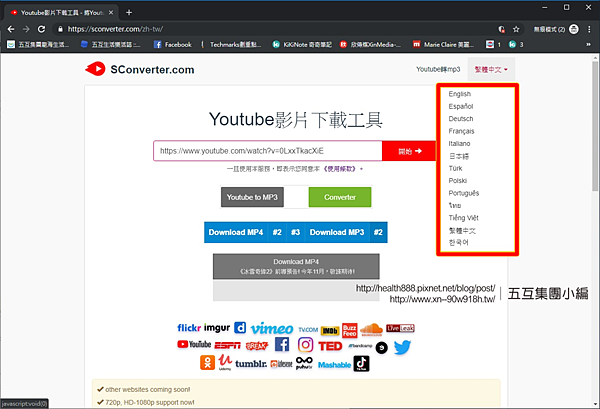Reload the page
Image resolution: width=600 pixels, height=409 pixels.
click(x=41, y=29)
